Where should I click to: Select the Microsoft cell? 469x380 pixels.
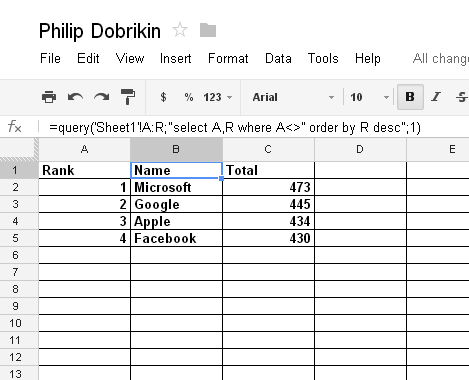[176, 187]
